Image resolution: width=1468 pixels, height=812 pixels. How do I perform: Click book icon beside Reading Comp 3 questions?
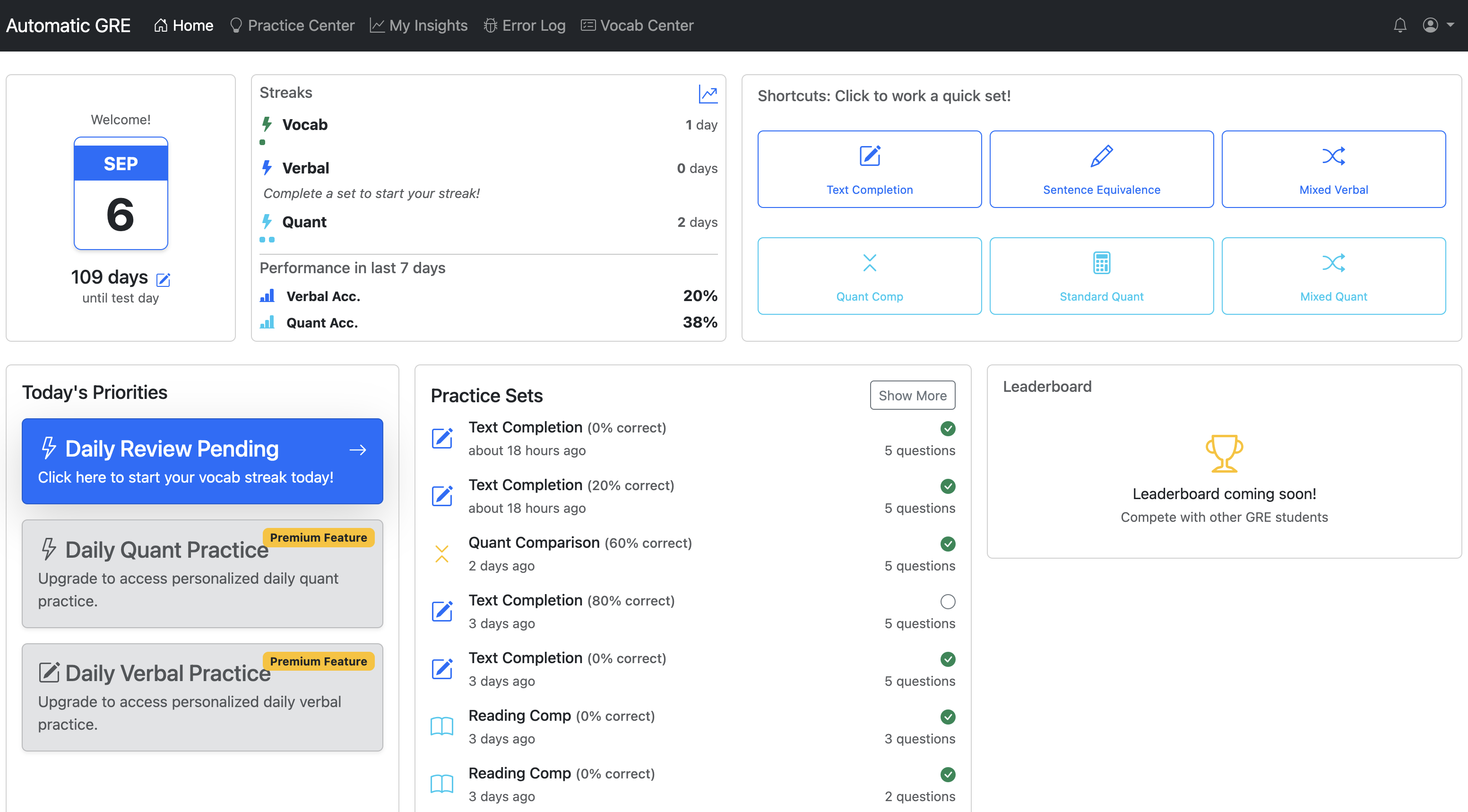pos(441,726)
